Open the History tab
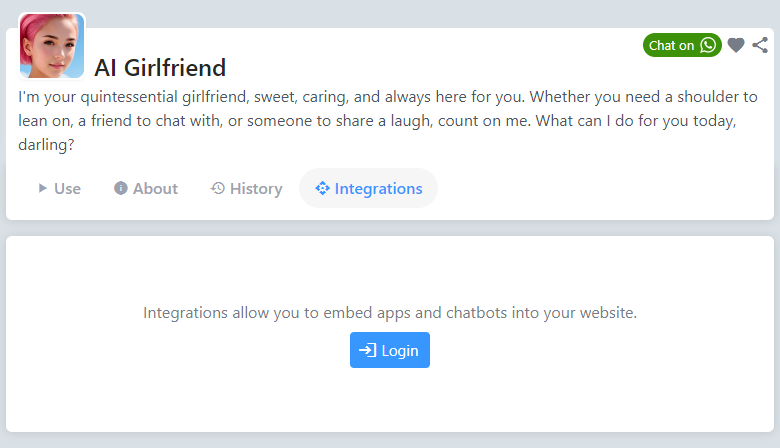 tap(246, 188)
